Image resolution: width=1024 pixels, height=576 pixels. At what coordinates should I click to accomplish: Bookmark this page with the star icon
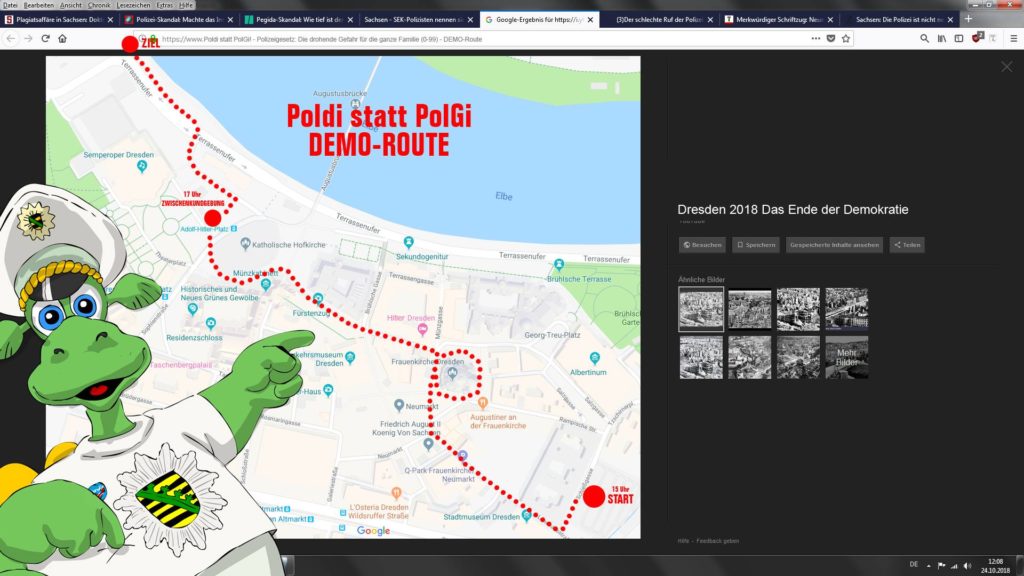[x=846, y=39]
